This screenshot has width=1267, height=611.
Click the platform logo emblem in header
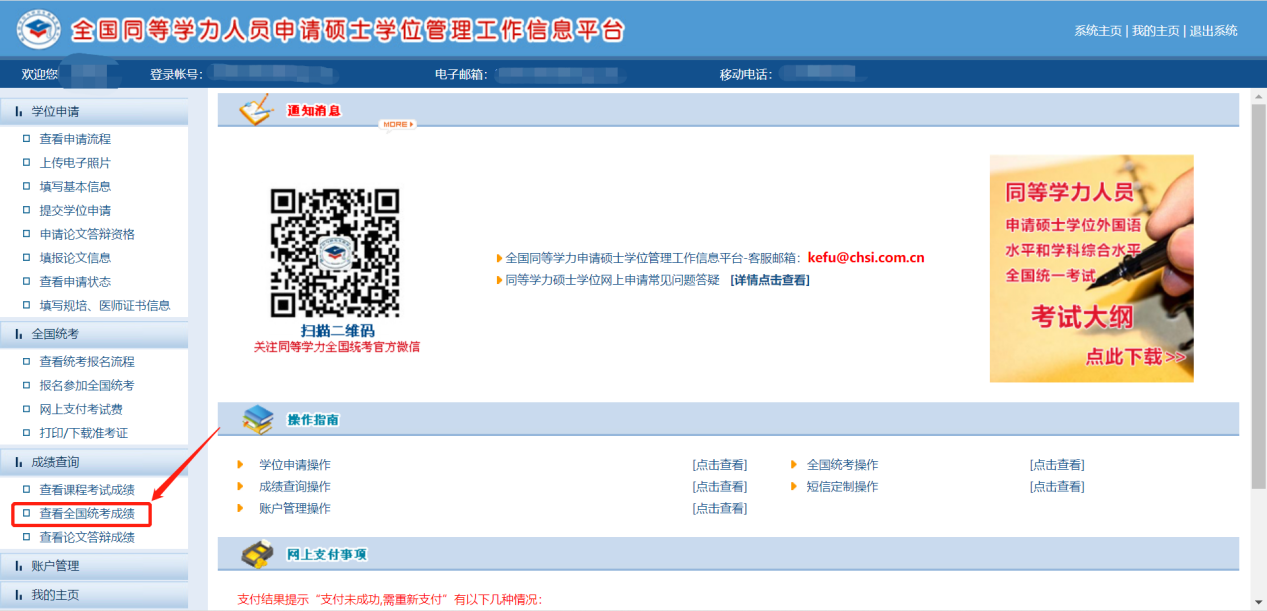tap(38, 29)
